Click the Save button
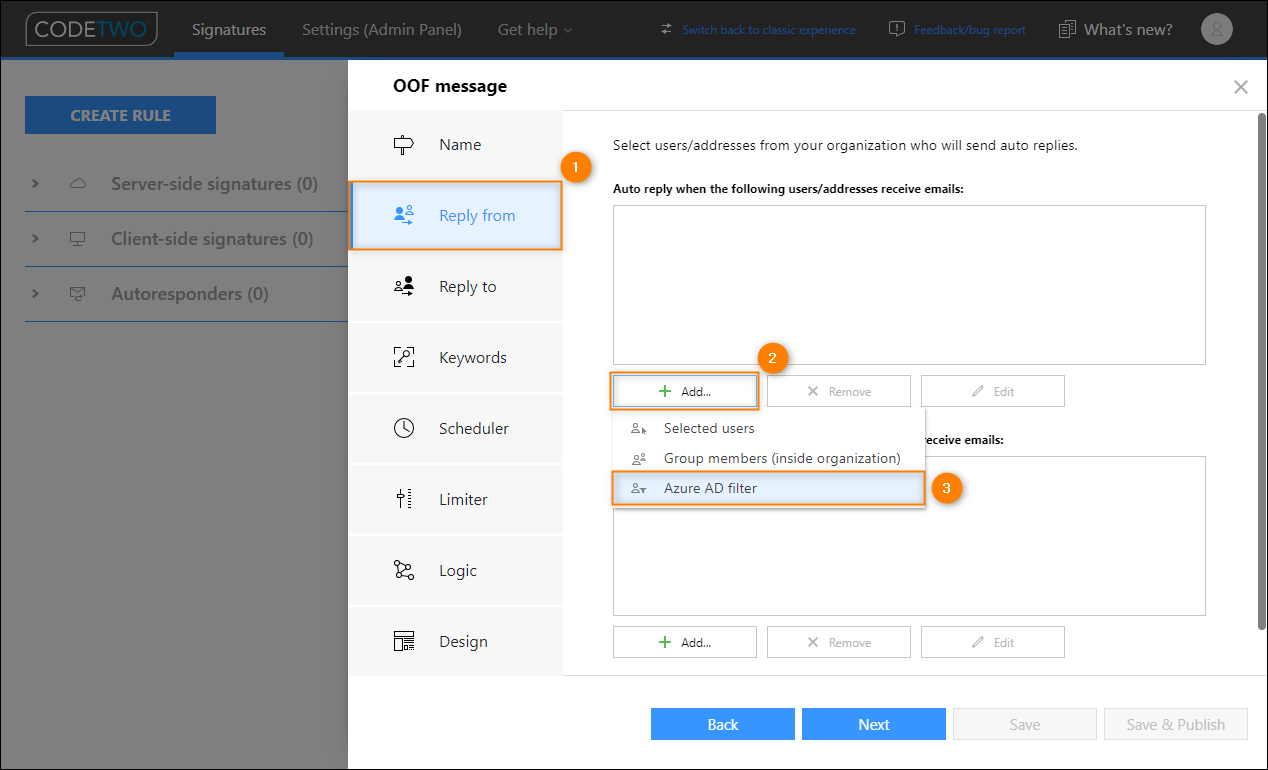Image resolution: width=1268 pixels, height=770 pixels. click(x=1025, y=724)
